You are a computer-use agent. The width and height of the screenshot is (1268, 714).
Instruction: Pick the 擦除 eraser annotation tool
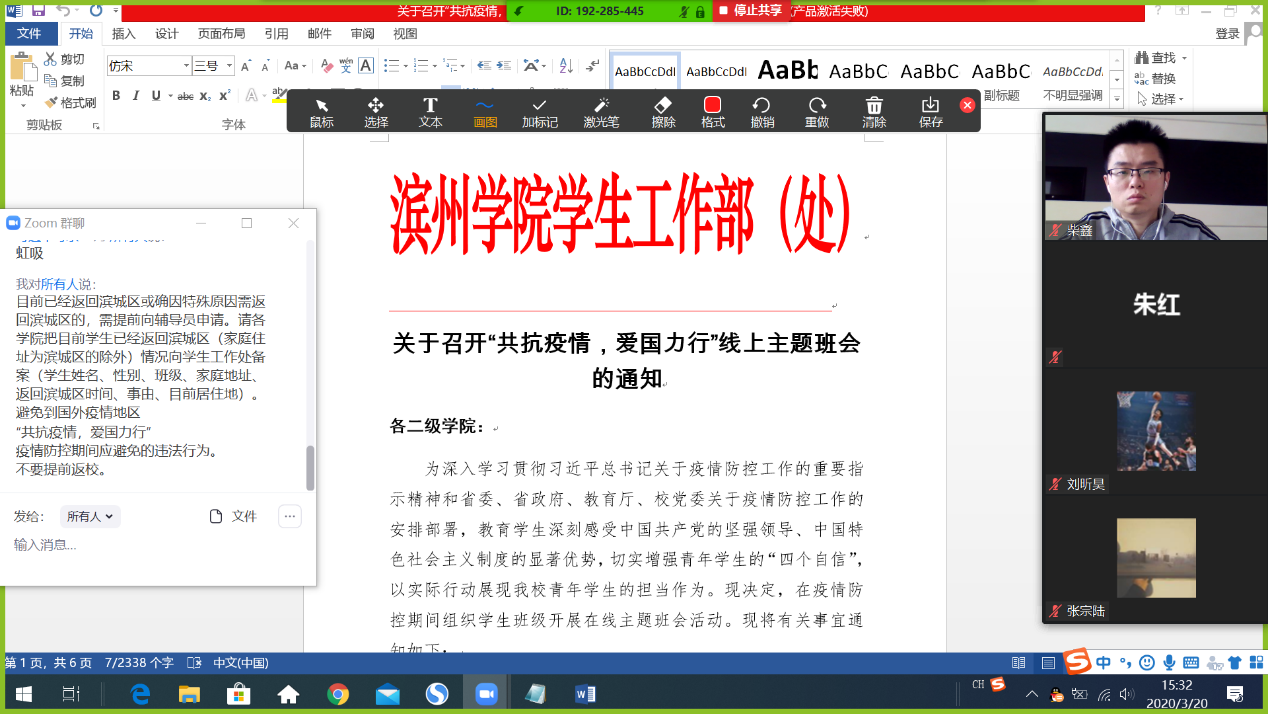coord(663,112)
